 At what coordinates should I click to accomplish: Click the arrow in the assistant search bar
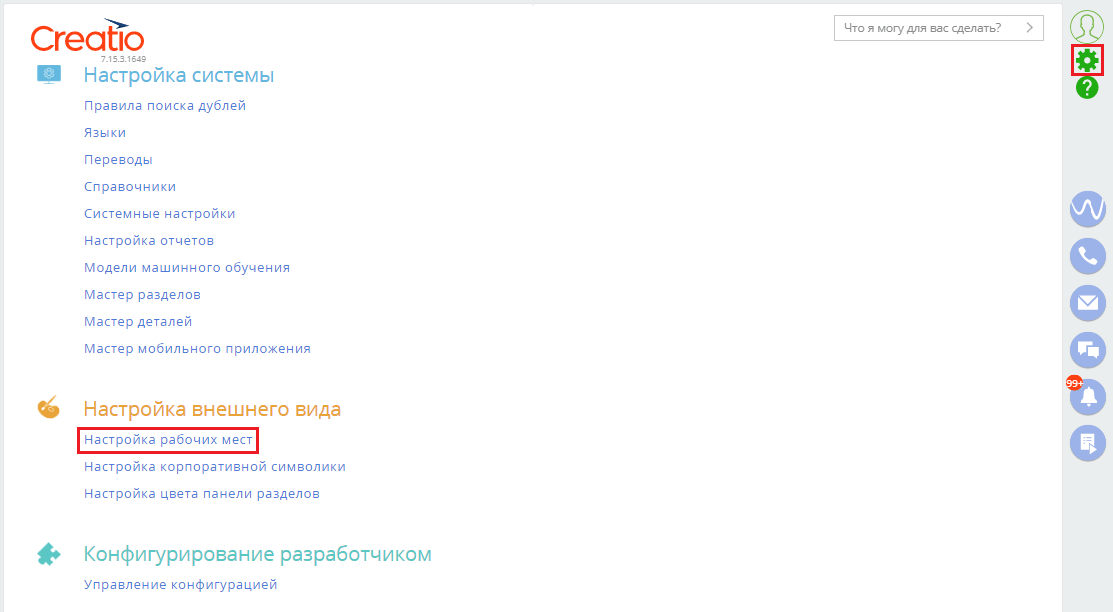1030,27
